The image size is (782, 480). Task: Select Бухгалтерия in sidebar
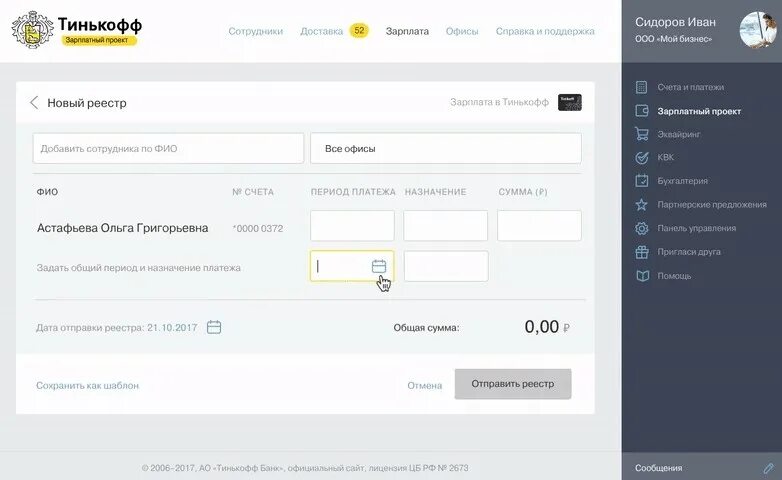point(682,181)
